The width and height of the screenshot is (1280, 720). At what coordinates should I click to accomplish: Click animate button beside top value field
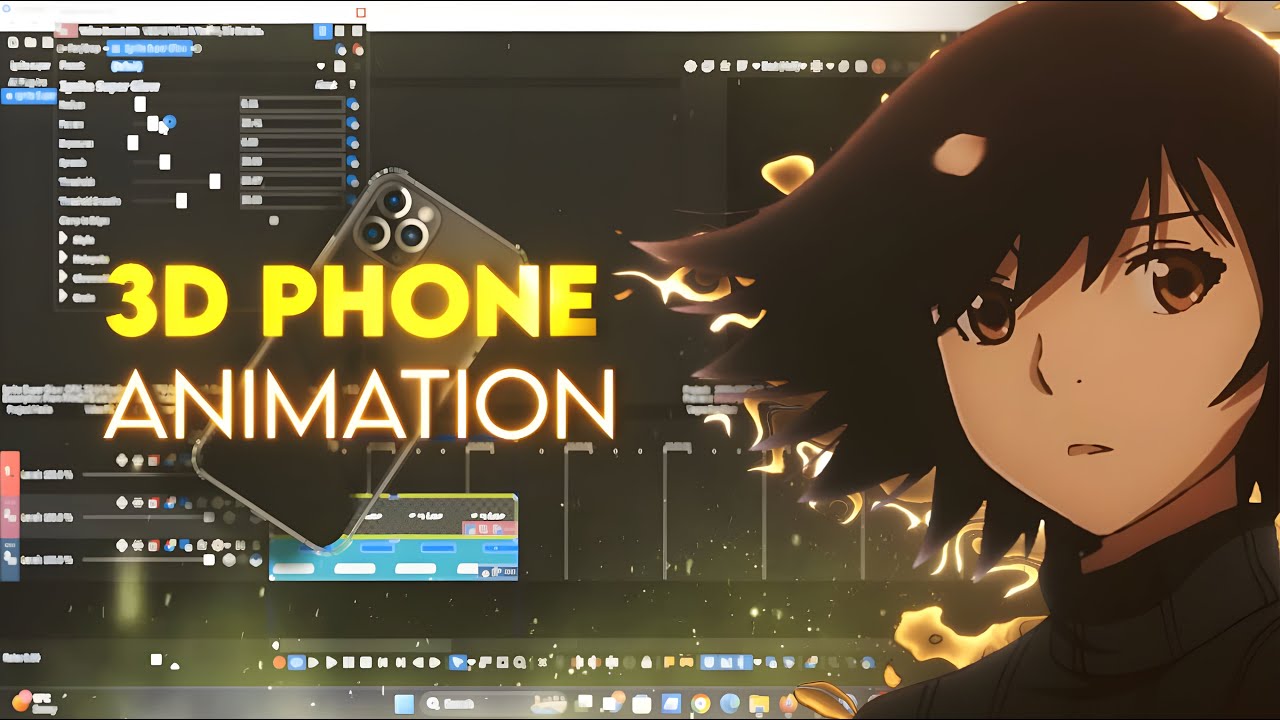(353, 104)
